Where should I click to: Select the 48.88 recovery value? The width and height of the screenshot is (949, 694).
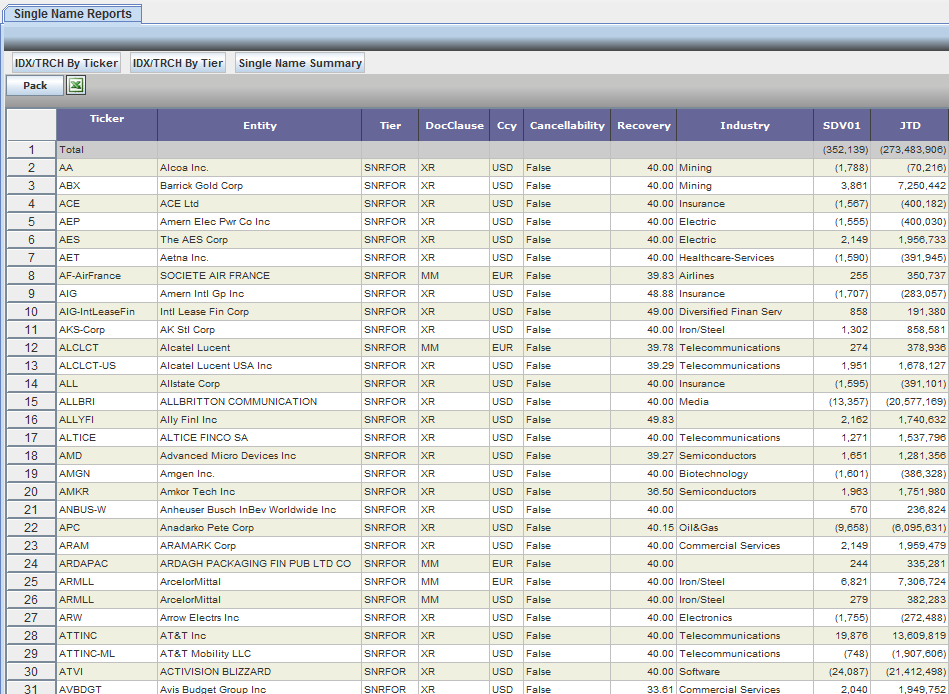click(643, 293)
